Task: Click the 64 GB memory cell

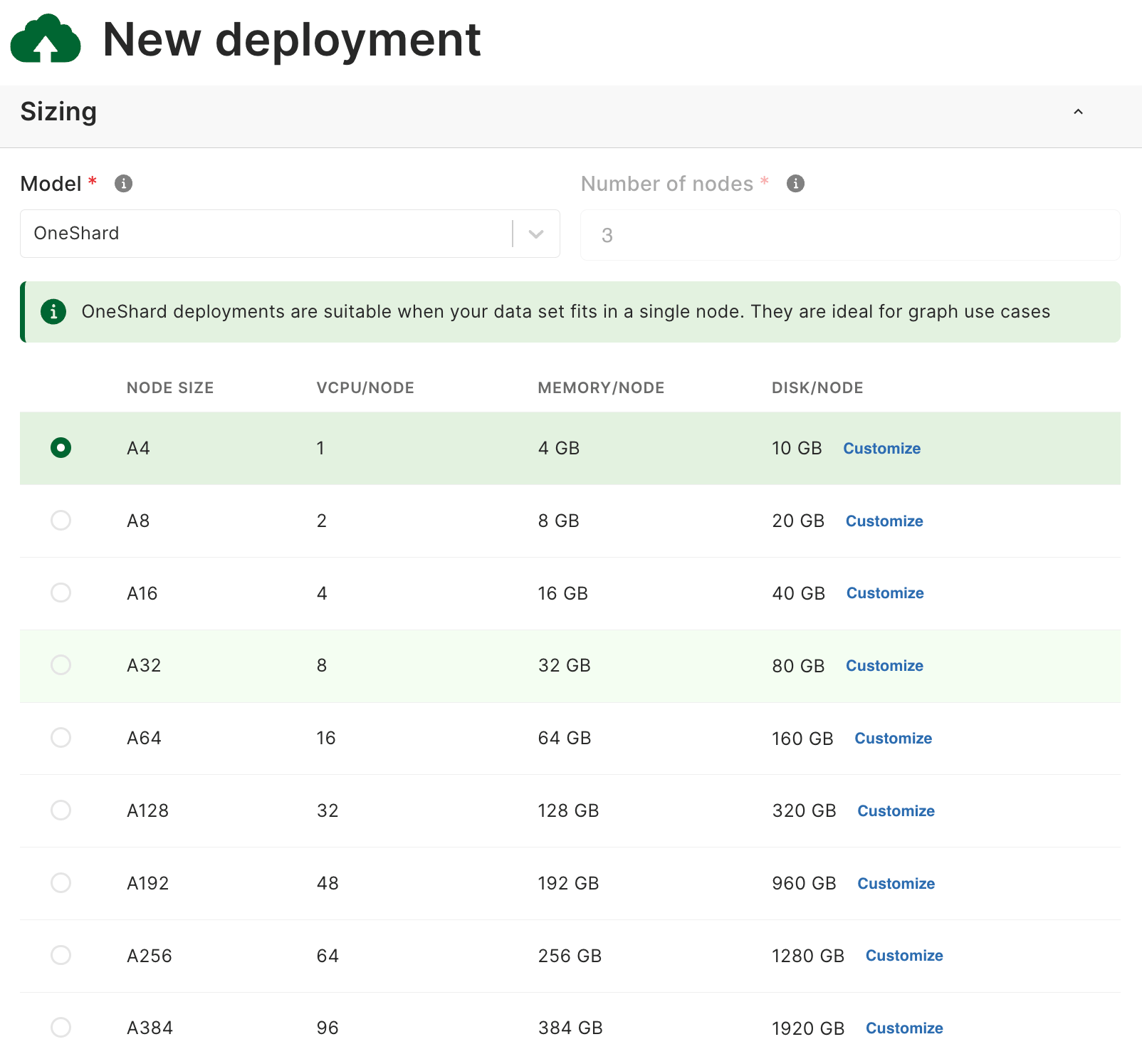Action: (x=565, y=739)
